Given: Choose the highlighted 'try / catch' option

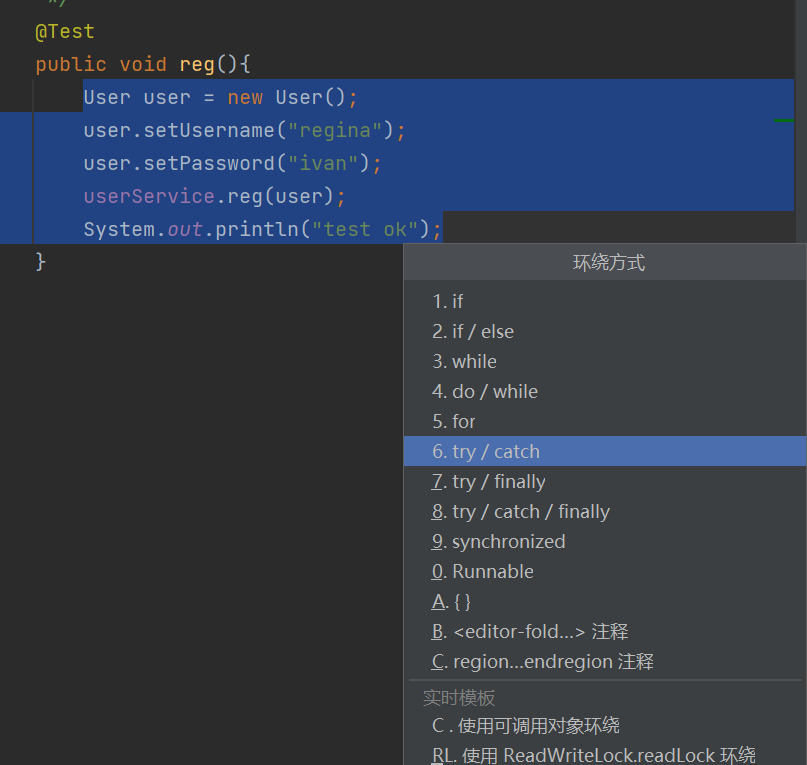Looking at the screenshot, I should tap(486, 451).
